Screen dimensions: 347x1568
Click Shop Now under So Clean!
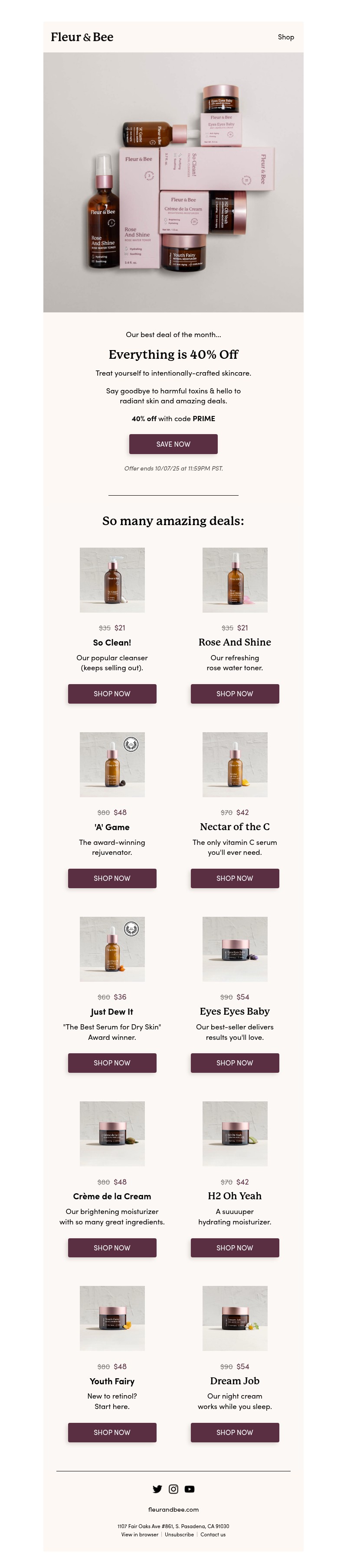pos(112,693)
